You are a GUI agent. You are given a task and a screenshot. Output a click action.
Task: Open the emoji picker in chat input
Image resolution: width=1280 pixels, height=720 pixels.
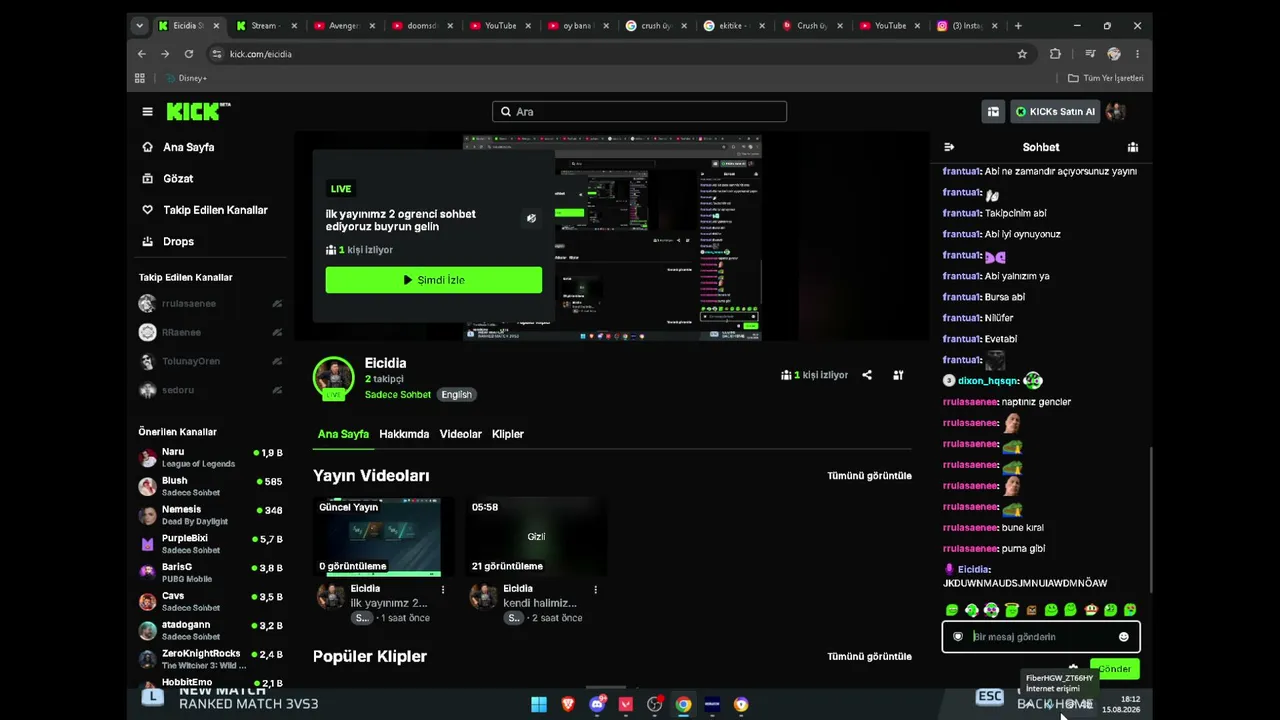pos(1124,637)
